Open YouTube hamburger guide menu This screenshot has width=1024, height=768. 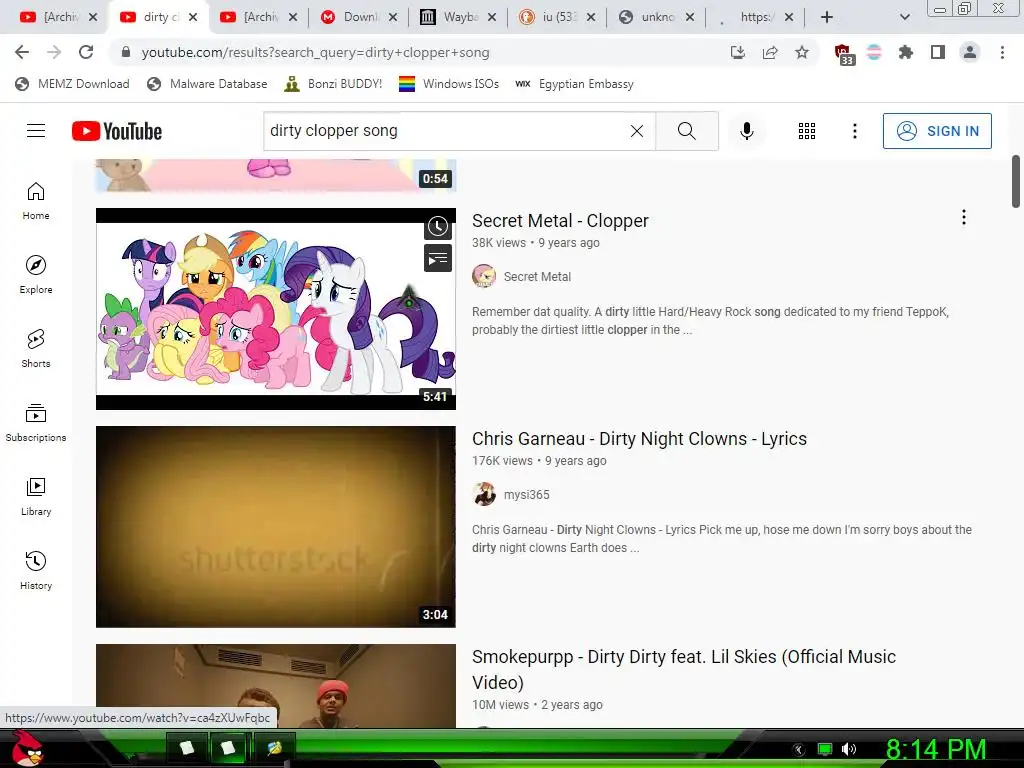click(36, 131)
